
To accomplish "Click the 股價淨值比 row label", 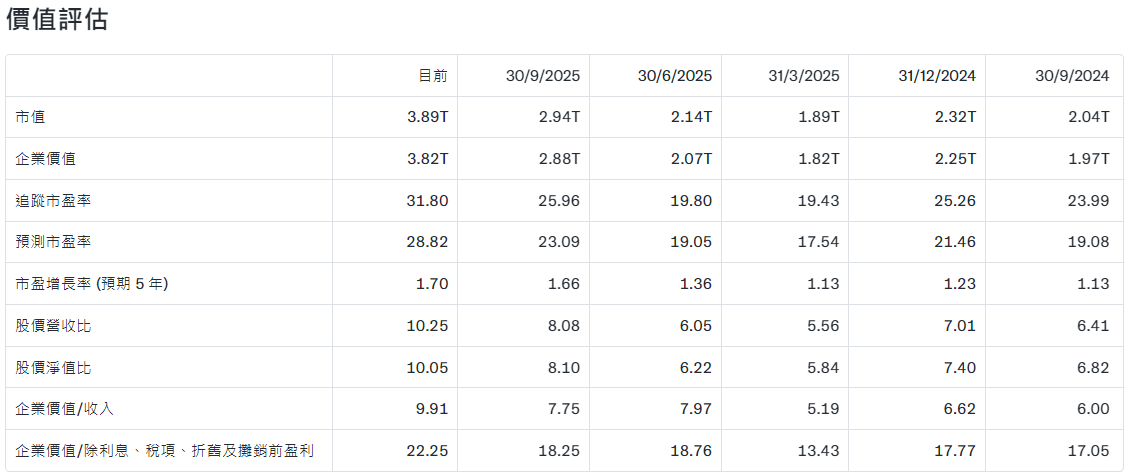I will [x=54, y=368].
